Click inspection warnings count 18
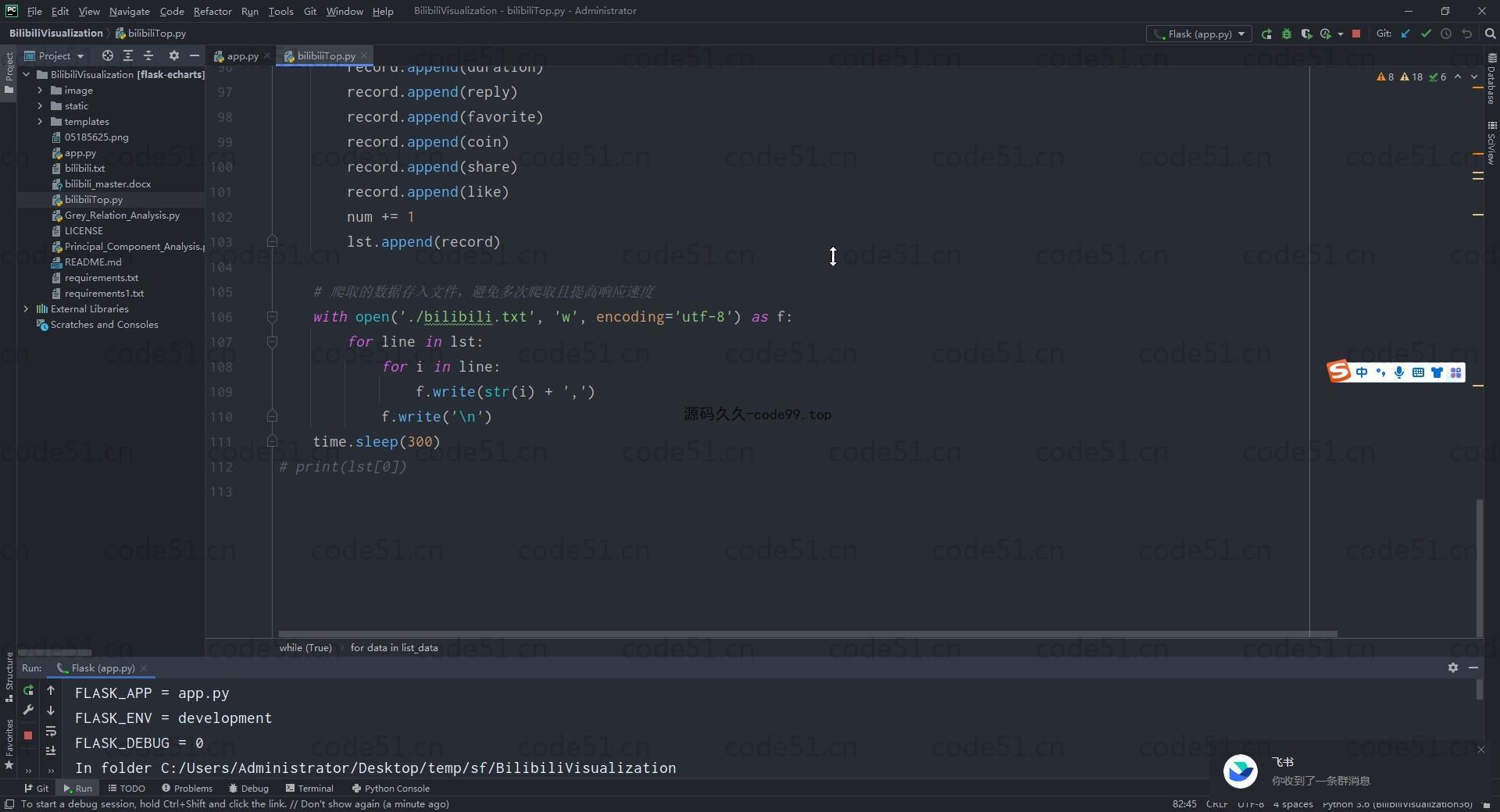The image size is (1500, 812). [x=1412, y=77]
